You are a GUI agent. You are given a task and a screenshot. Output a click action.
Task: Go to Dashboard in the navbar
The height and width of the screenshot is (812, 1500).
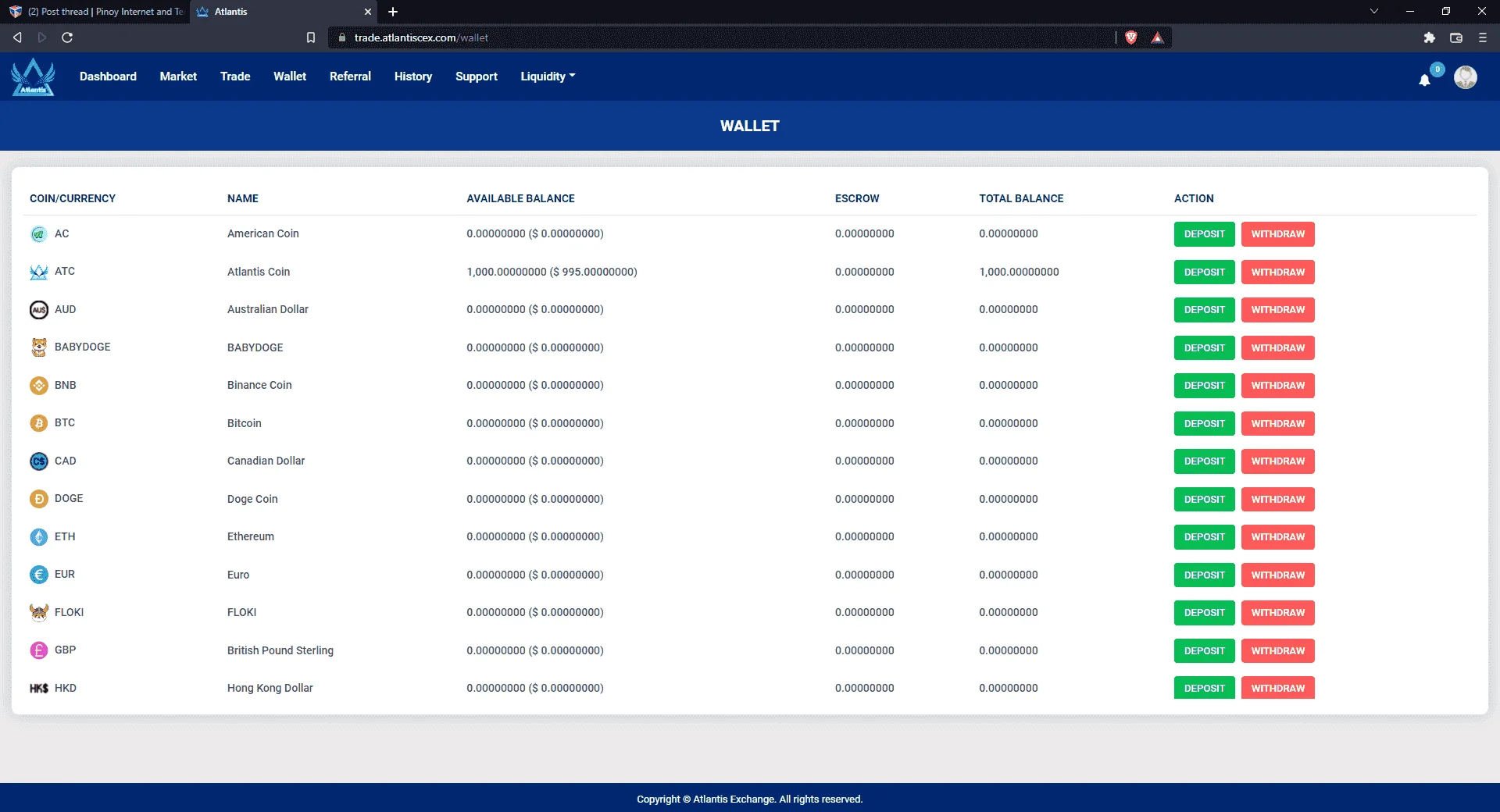pos(108,77)
